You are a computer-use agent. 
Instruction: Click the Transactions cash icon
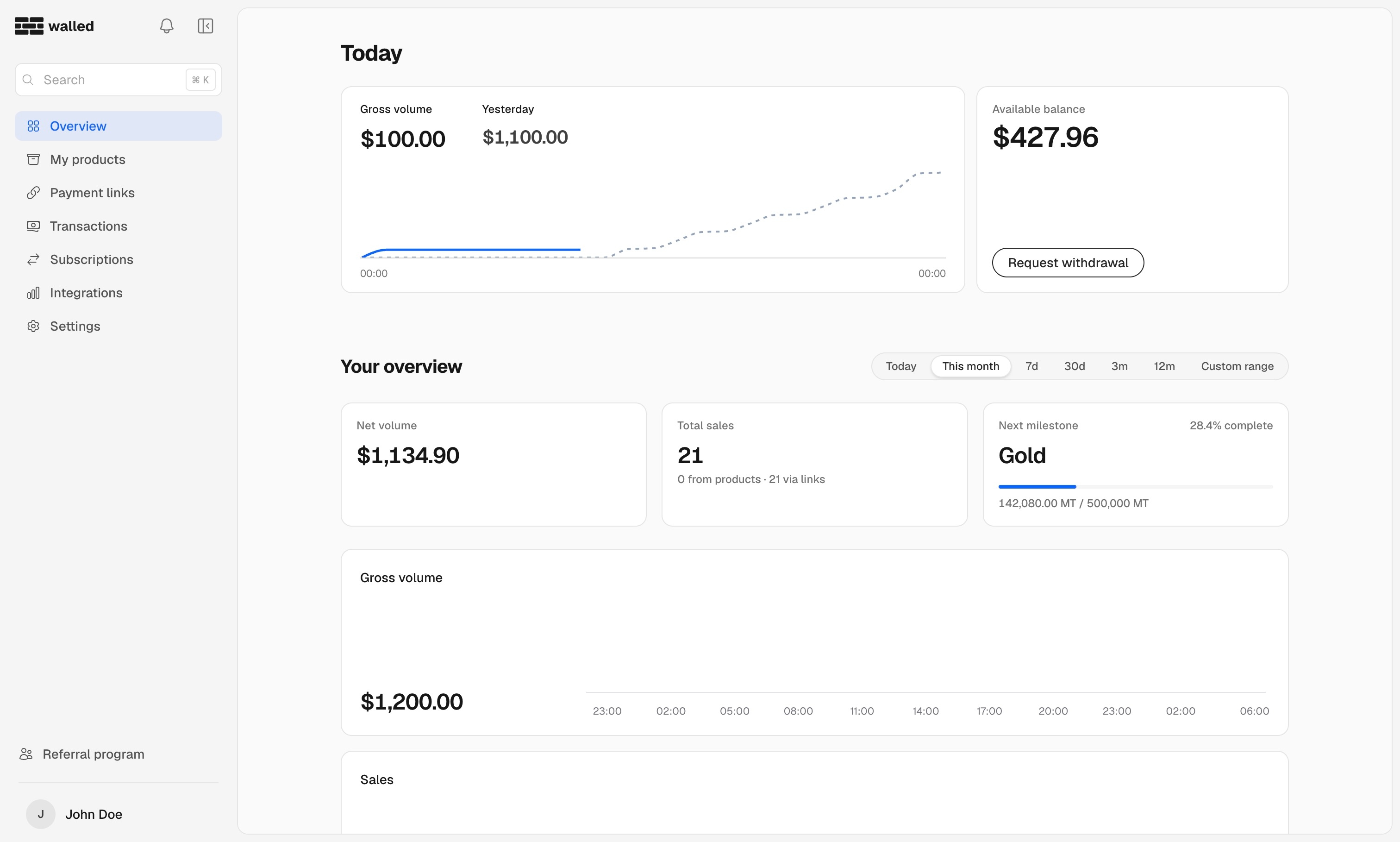pos(33,226)
